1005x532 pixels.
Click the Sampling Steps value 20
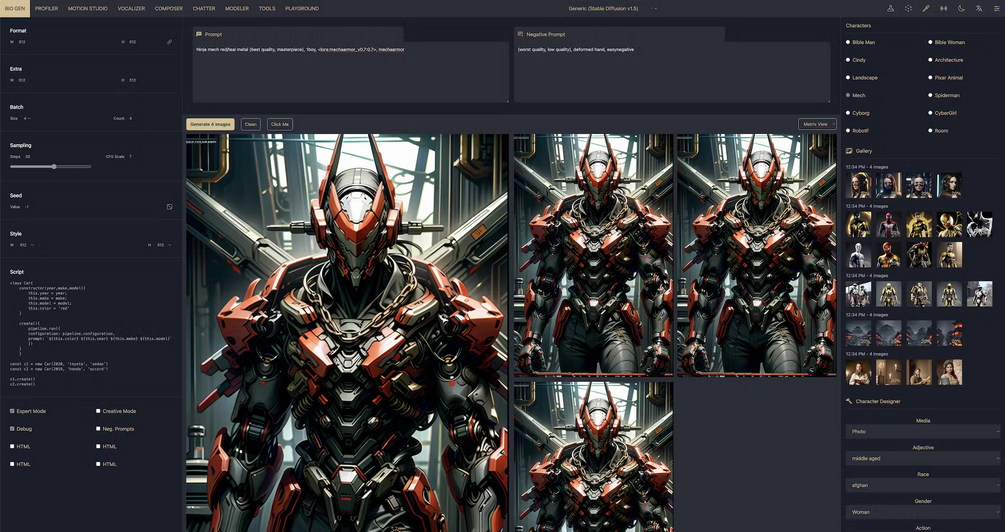pyautogui.click(x=28, y=156)
